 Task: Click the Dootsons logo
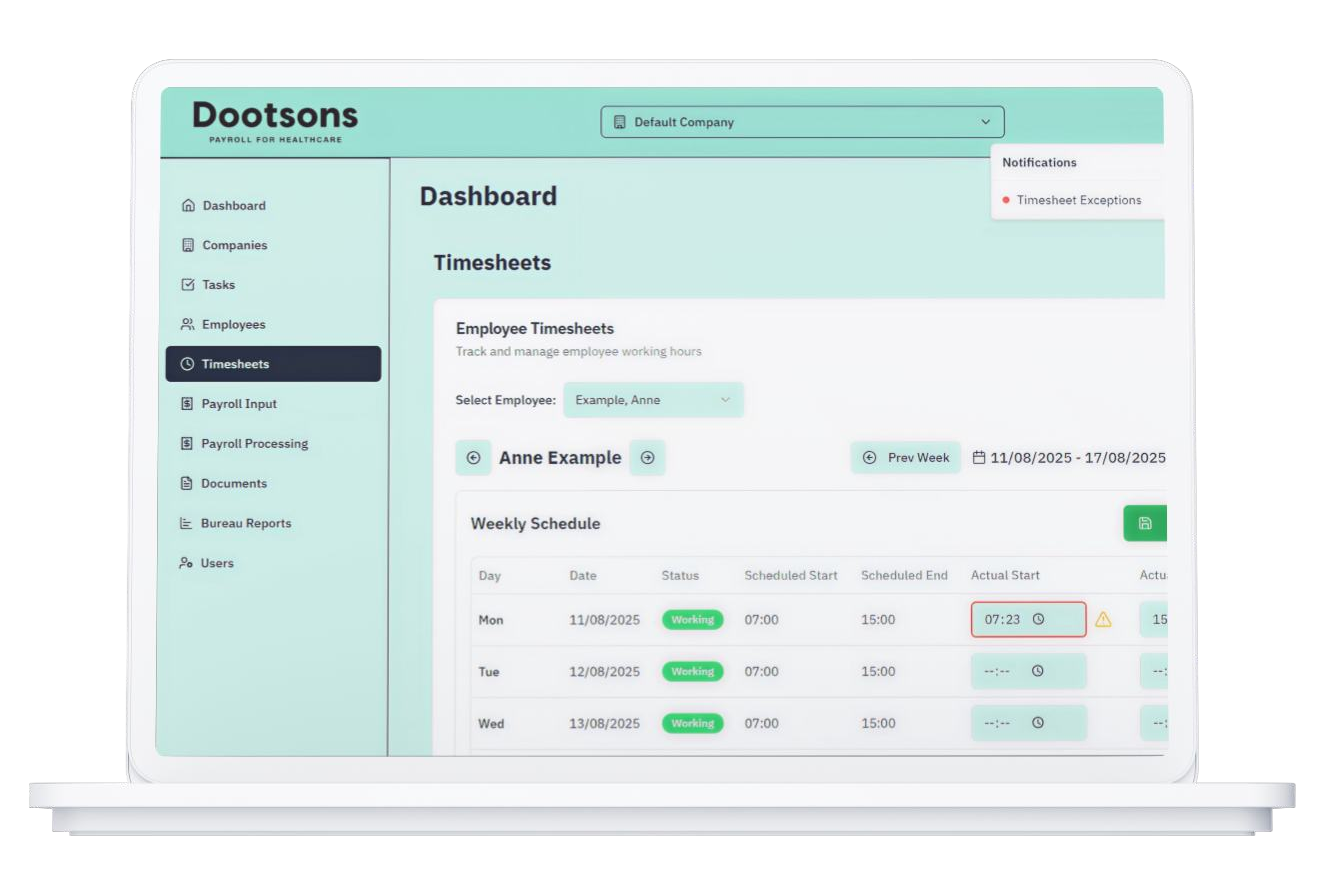275,122
